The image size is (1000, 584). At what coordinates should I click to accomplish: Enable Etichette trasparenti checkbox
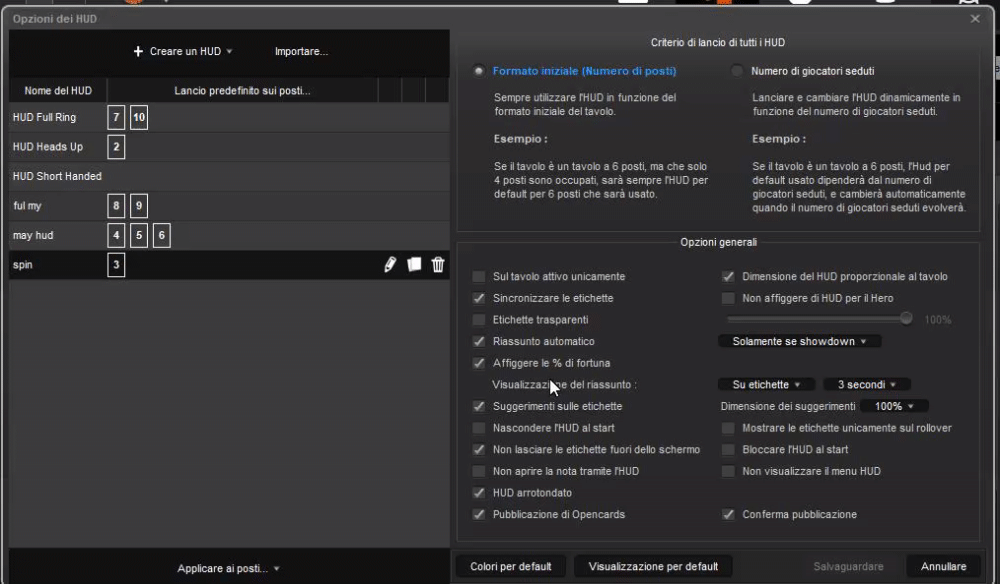tap(478, 319)
